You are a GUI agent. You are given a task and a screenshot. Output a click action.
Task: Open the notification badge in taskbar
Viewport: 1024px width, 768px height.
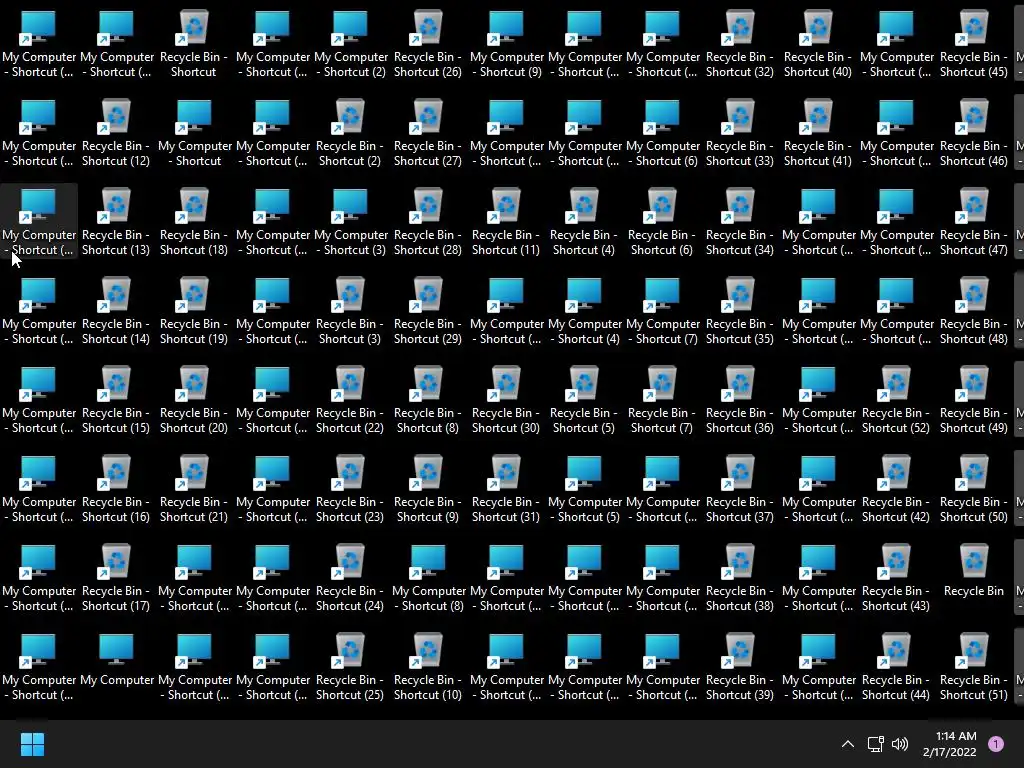point(996,744)
